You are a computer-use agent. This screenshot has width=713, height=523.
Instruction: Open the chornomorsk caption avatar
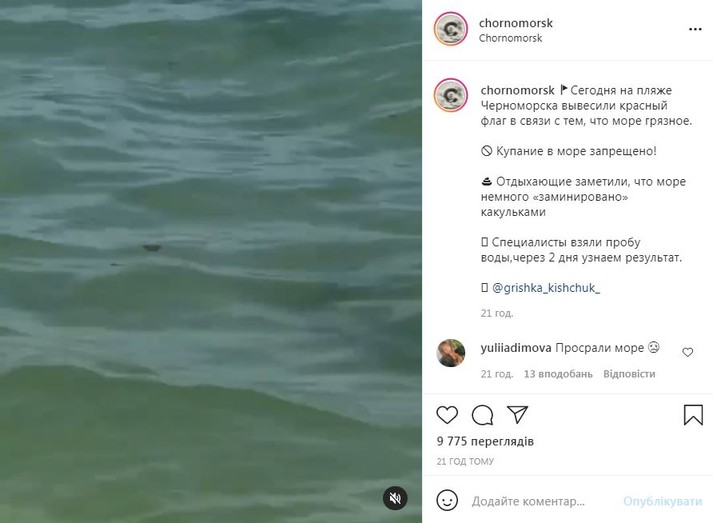(451, 96)
